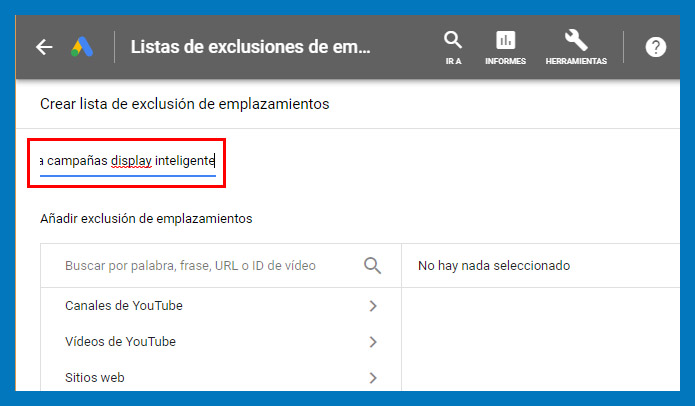The height and width of the screenshot is (406, 695).
Task: Select the Vídeos de YouTube row
Action: (x=221, y=342)
